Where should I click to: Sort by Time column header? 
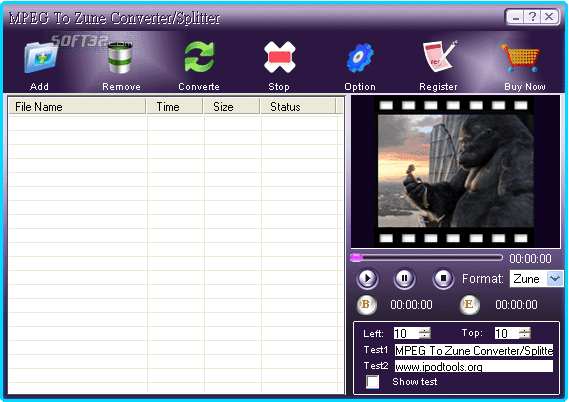click(x=175, y=107)
